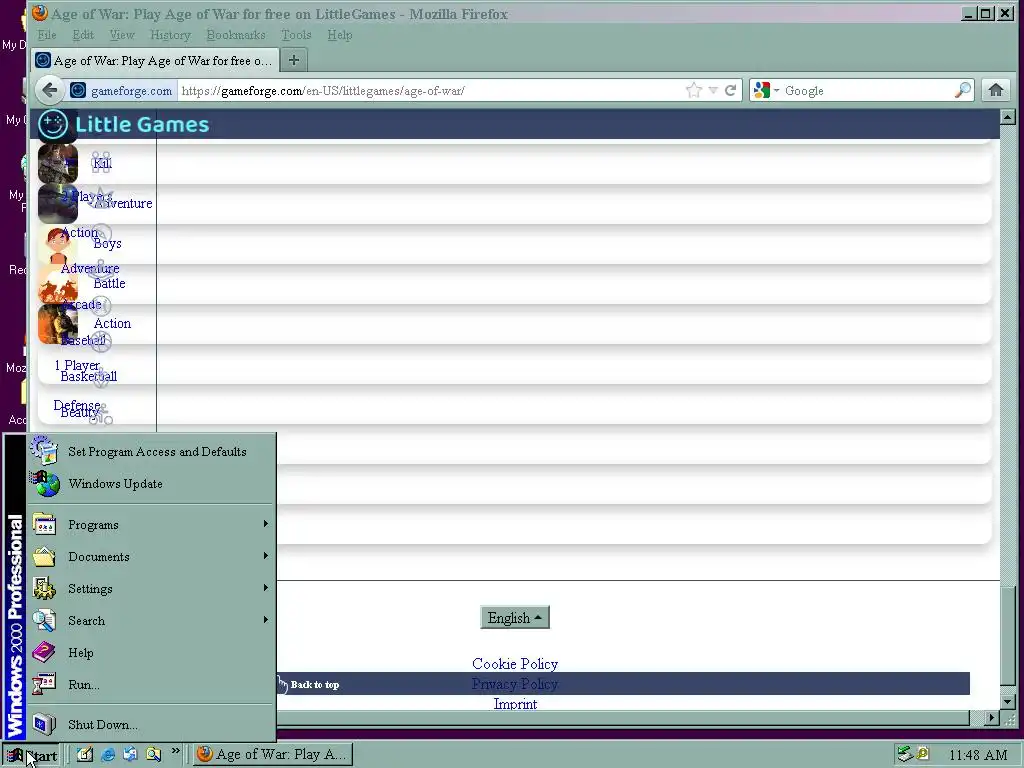This screenshot has height=768, width=1024.
Task: Launch Windows Update from Start menu
Action: (x=152, y=483)
